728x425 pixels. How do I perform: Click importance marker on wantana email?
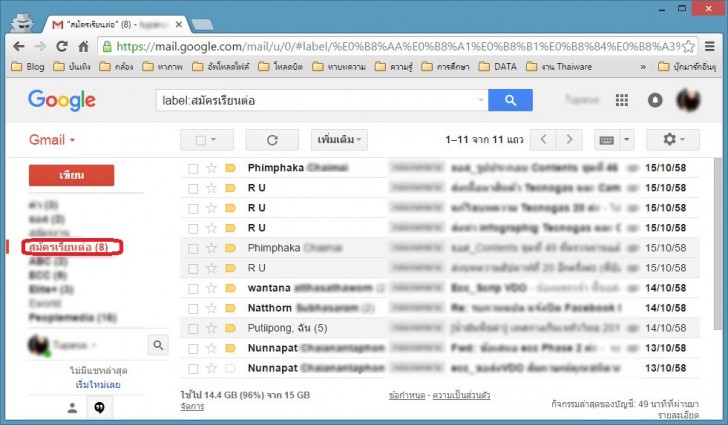pos(230,288)
